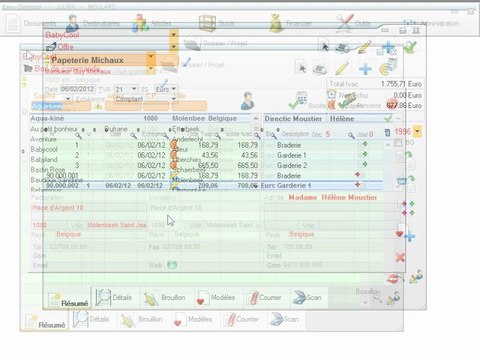Click the blue plus icon in Bon de commande window
This screenshot has height=360, width=480.
pos(365,69)
